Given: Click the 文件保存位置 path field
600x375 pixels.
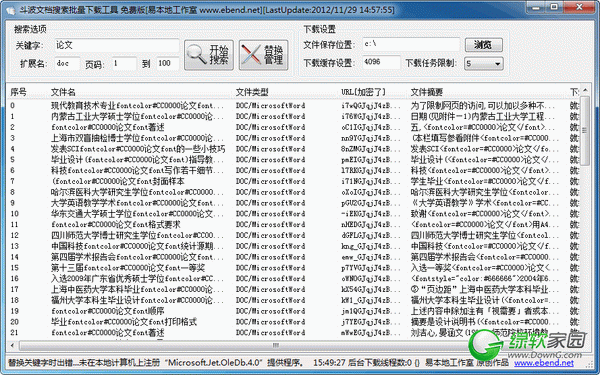Looking at the screenshot, I should (x=411, y=44).
